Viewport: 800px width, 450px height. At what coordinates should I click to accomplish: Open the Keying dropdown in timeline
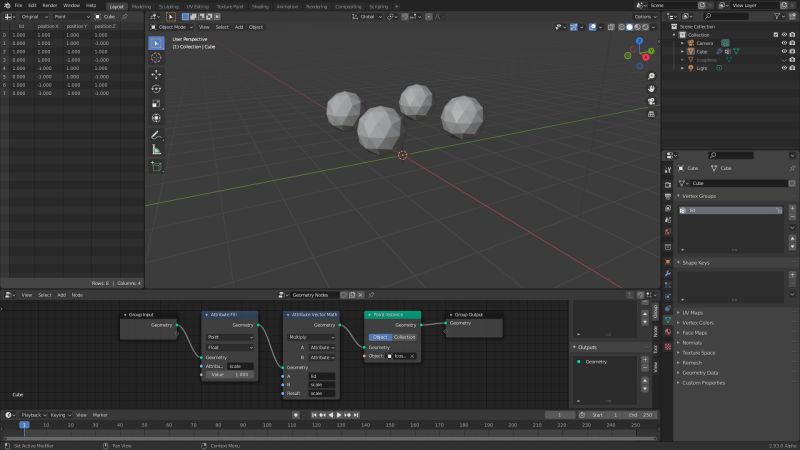click(x=61, y=415)
